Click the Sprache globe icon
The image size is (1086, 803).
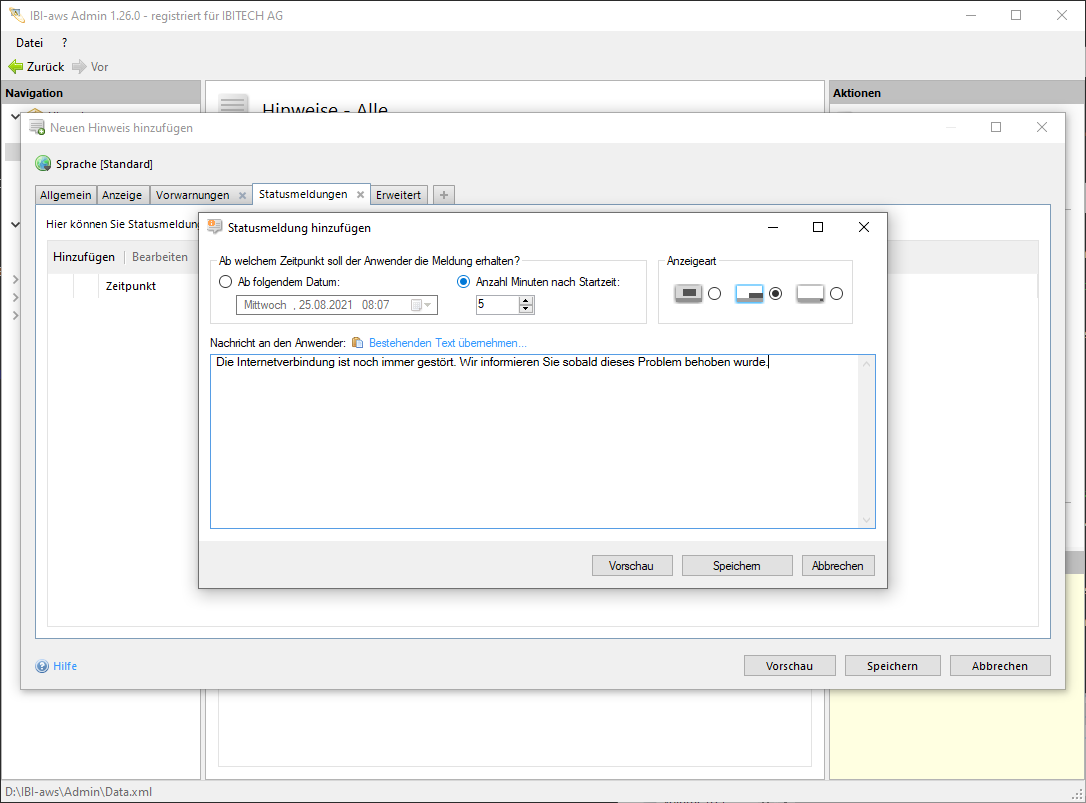coord(43,164)
